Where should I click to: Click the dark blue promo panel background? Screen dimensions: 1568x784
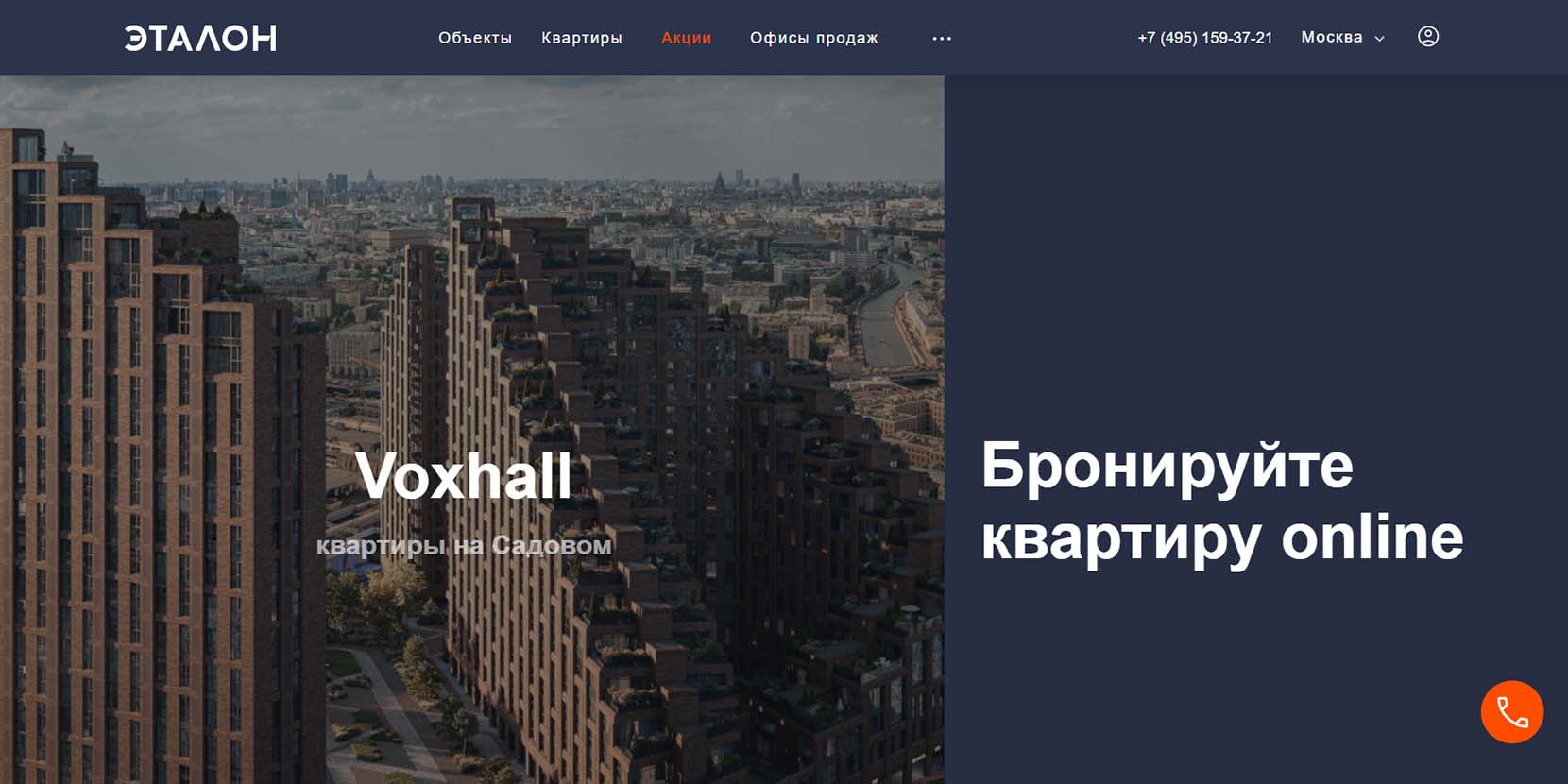(x=1256, y=236)
